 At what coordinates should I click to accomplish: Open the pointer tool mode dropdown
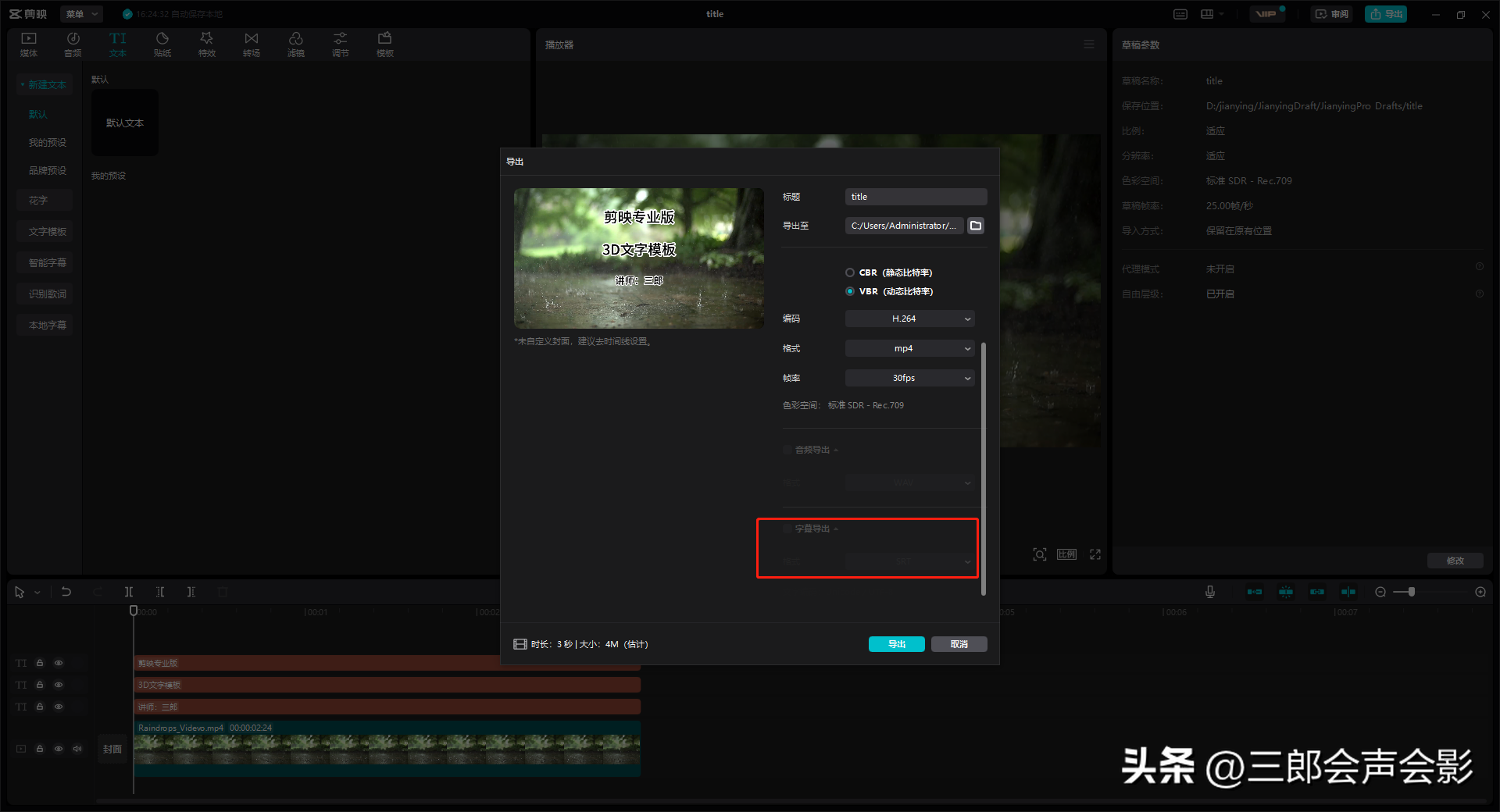[x=37, y=593]
